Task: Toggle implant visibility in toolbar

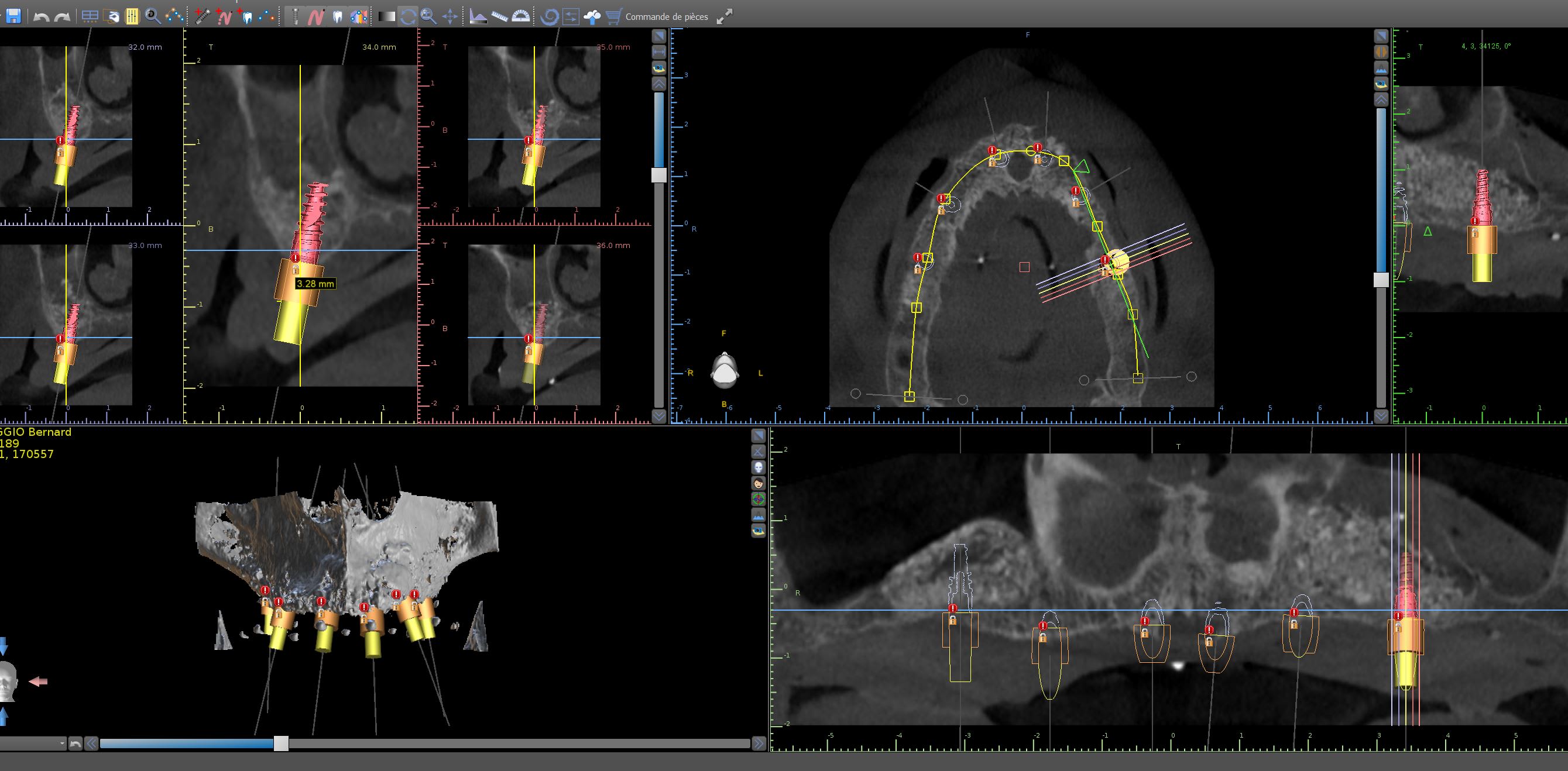Action: [294, 16]
